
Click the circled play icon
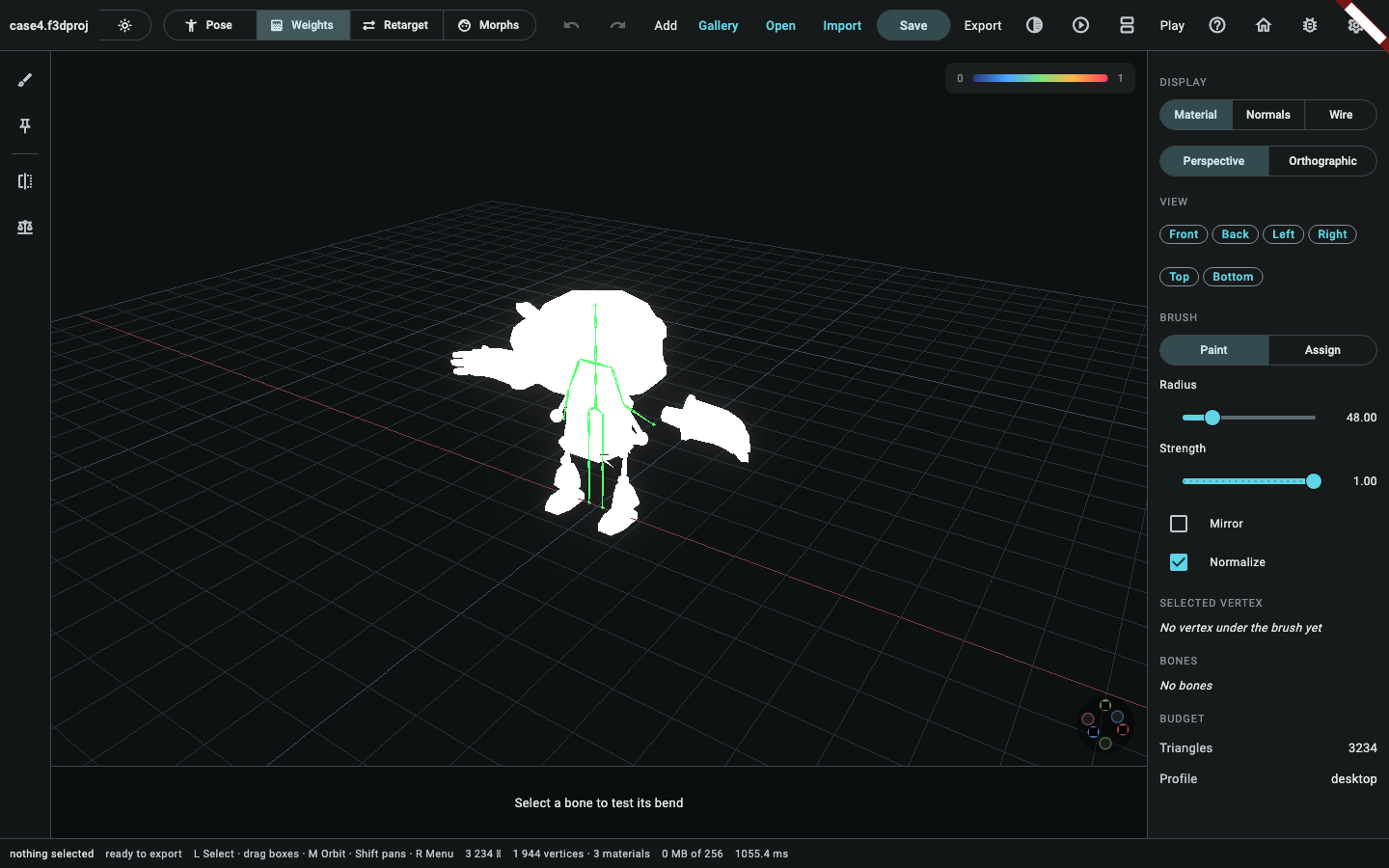pos(1080,25)
